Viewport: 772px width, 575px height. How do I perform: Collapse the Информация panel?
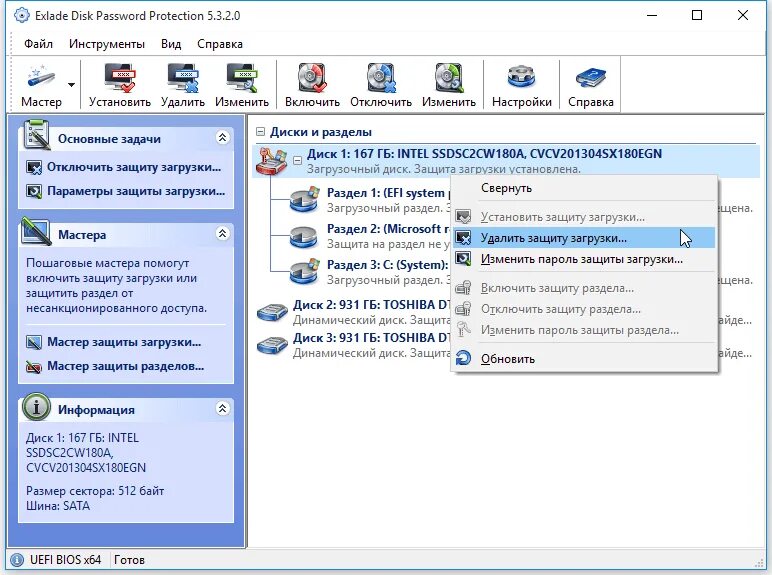223,408
